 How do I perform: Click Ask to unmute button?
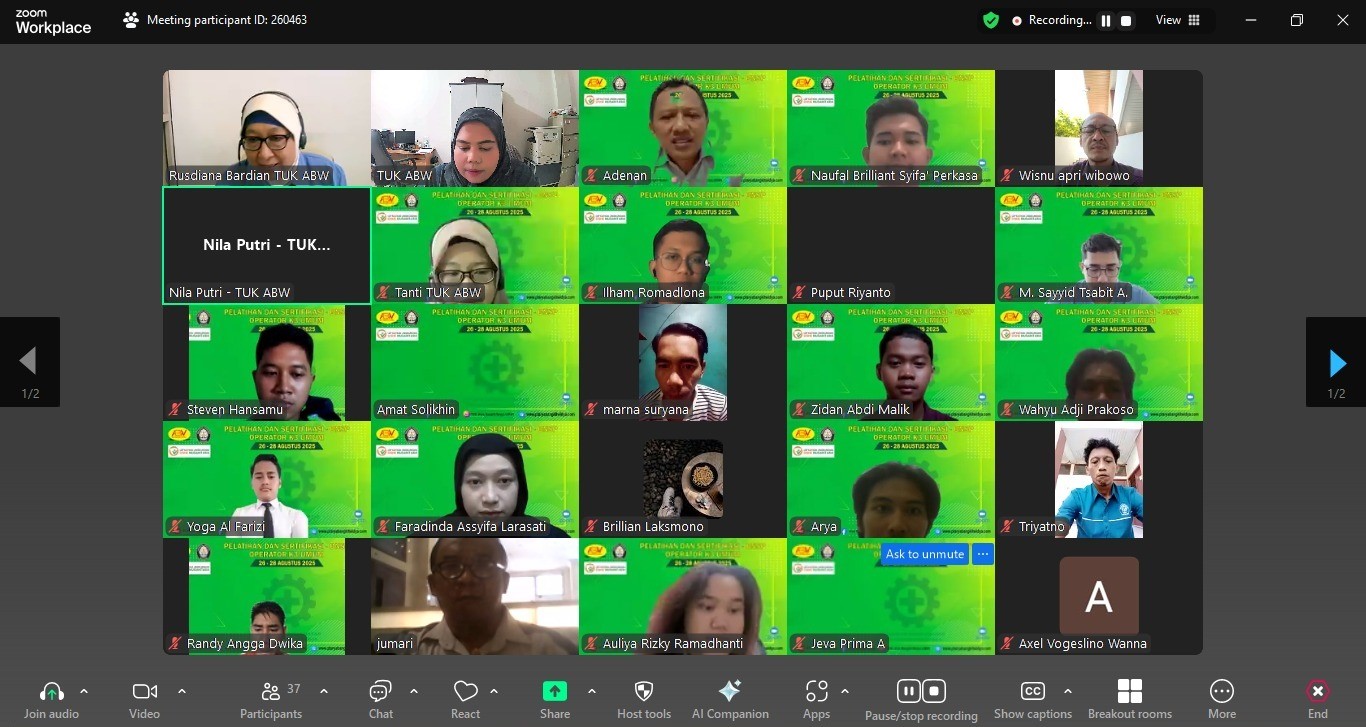pyautogui.click(x=924, y=554)
